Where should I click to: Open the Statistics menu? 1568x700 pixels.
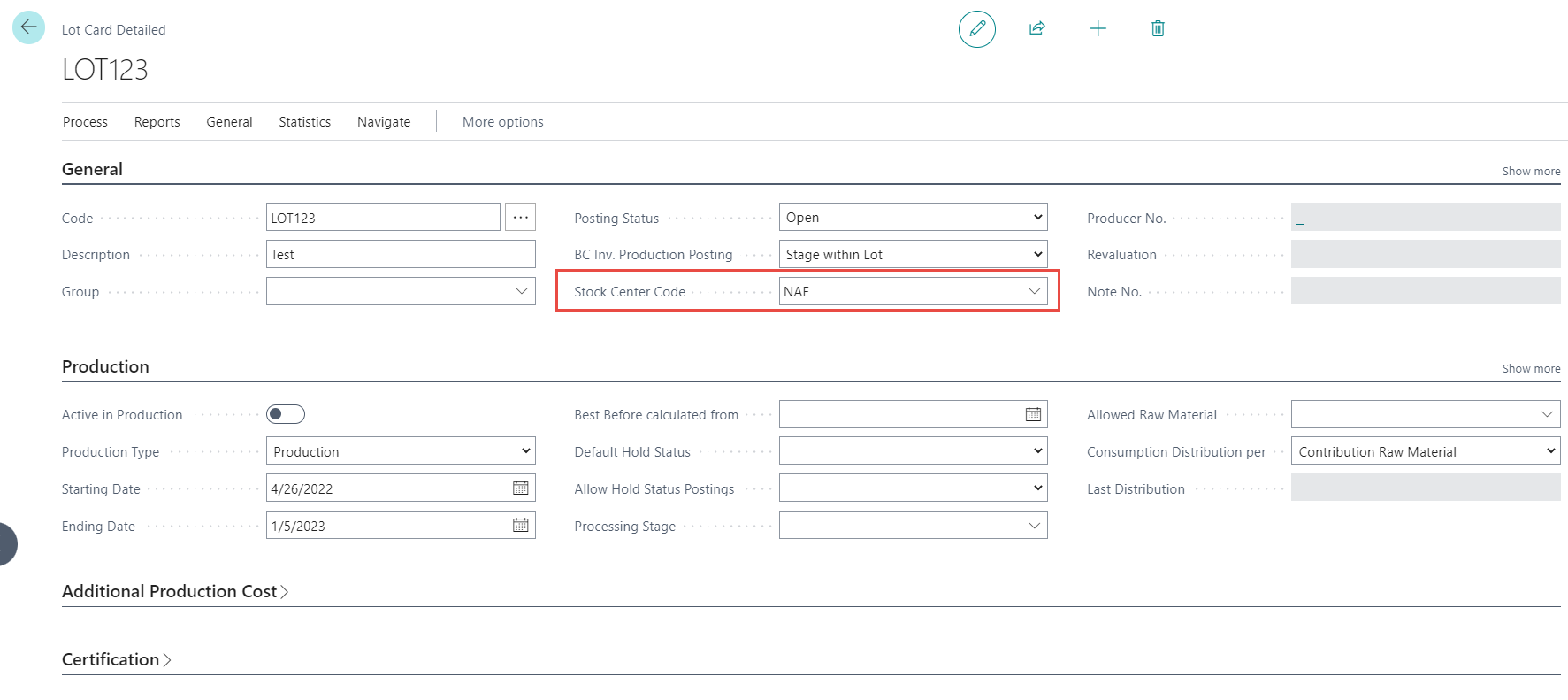pyautogui.click(x=304, y=122)
